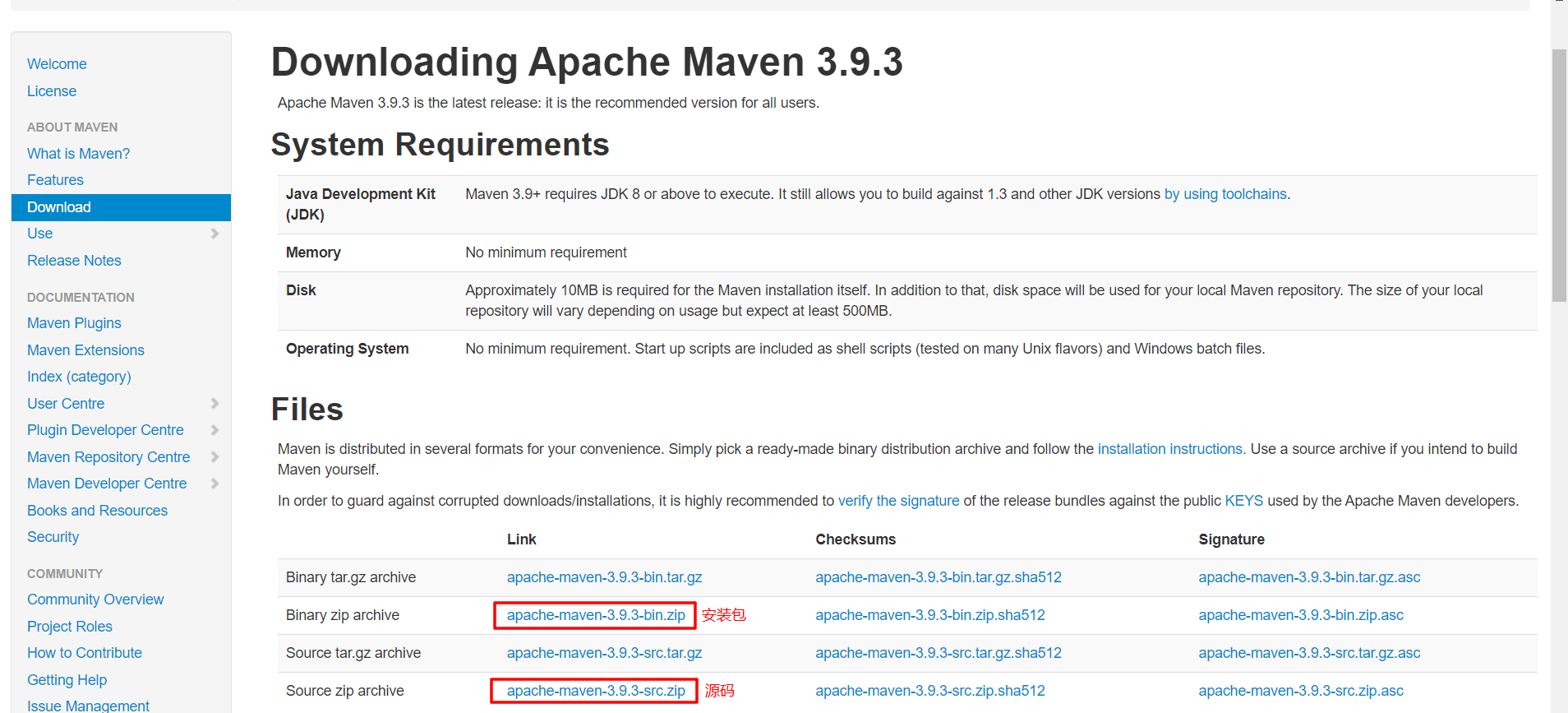Open the KEYS link
This screenshot has width=1568, height=713.
1244,501
